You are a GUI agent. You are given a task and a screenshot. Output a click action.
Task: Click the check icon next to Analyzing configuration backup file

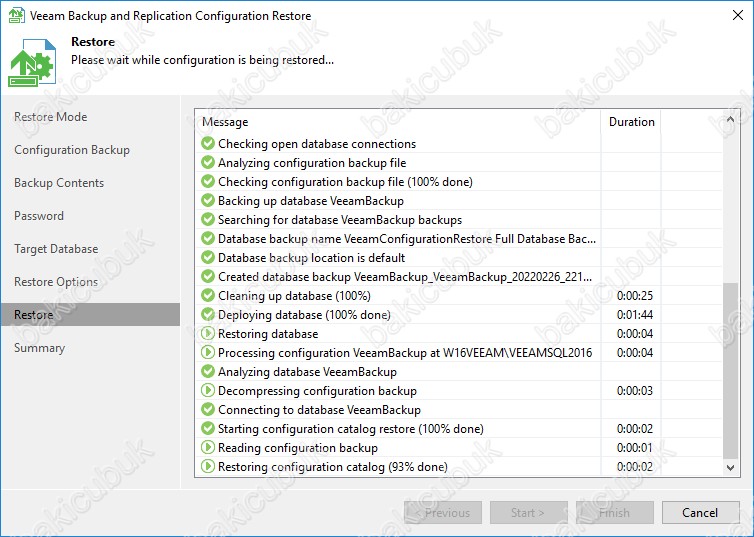208,162
